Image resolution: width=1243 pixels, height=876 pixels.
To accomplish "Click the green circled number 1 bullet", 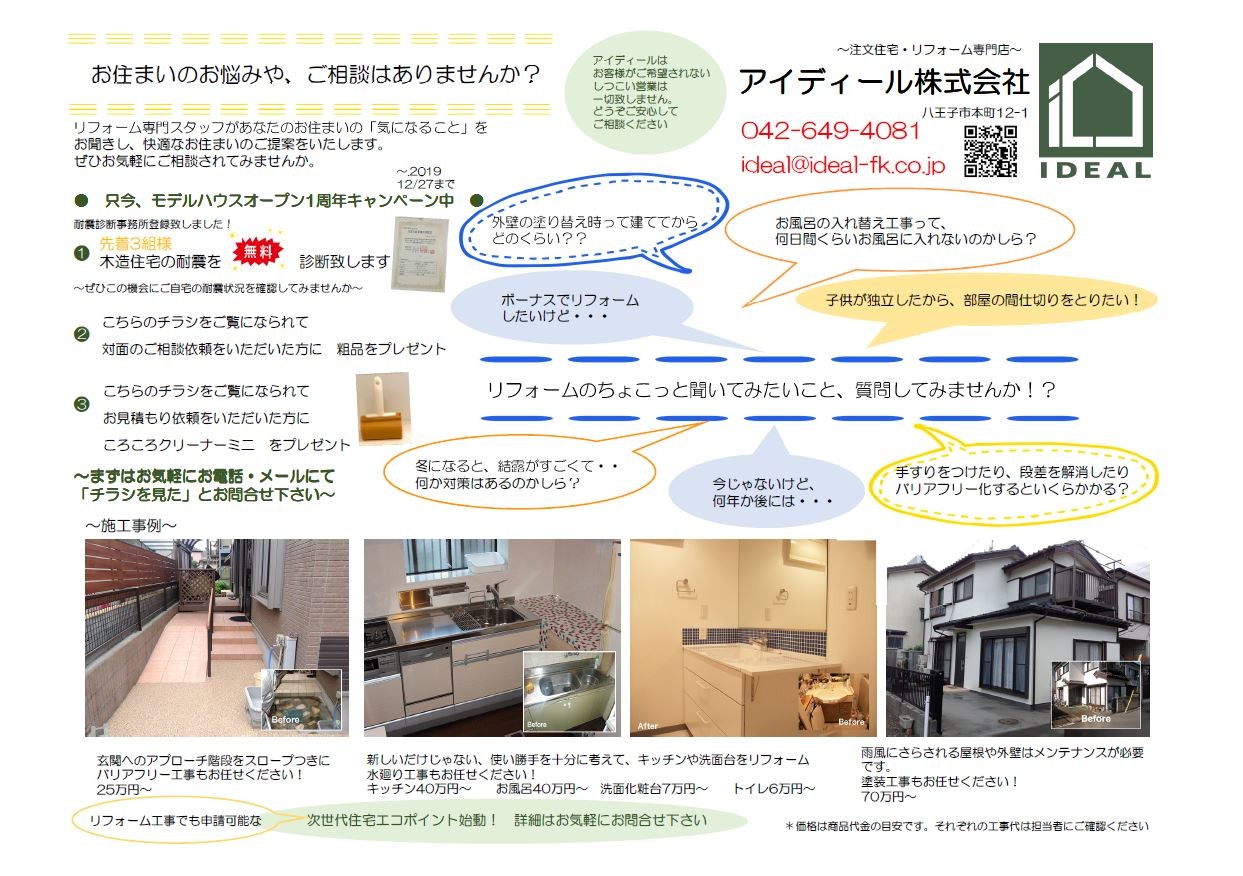I will (x=82, y=254).
